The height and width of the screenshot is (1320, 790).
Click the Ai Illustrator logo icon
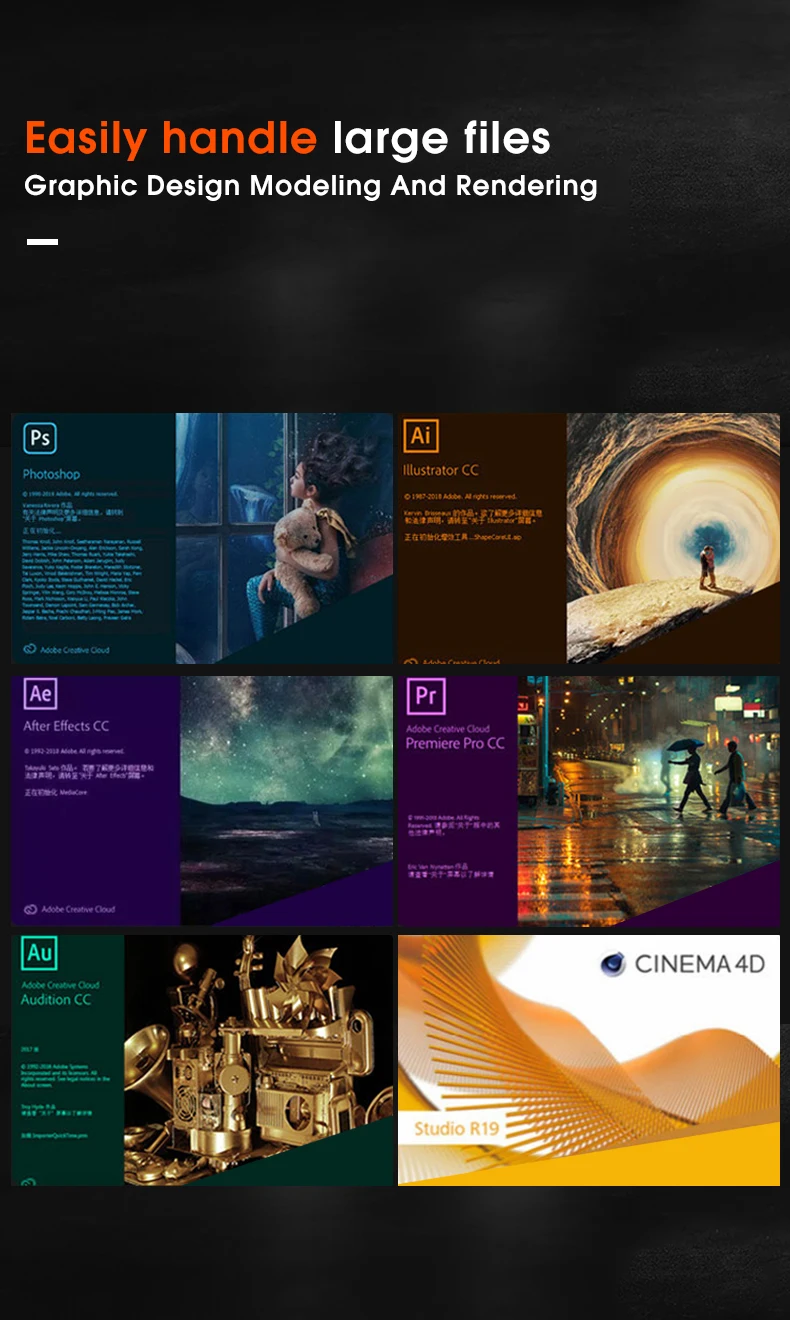pos(421,436)
